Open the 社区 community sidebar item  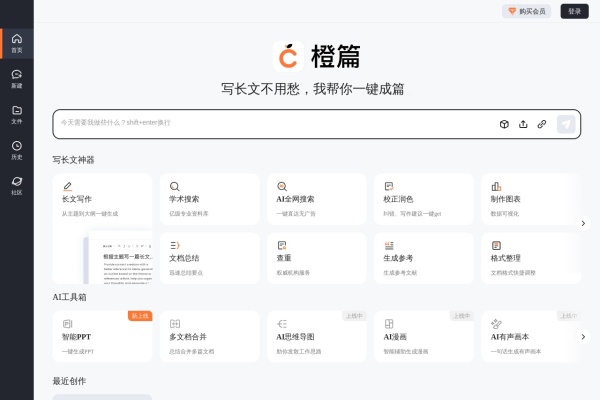point(16,186)
